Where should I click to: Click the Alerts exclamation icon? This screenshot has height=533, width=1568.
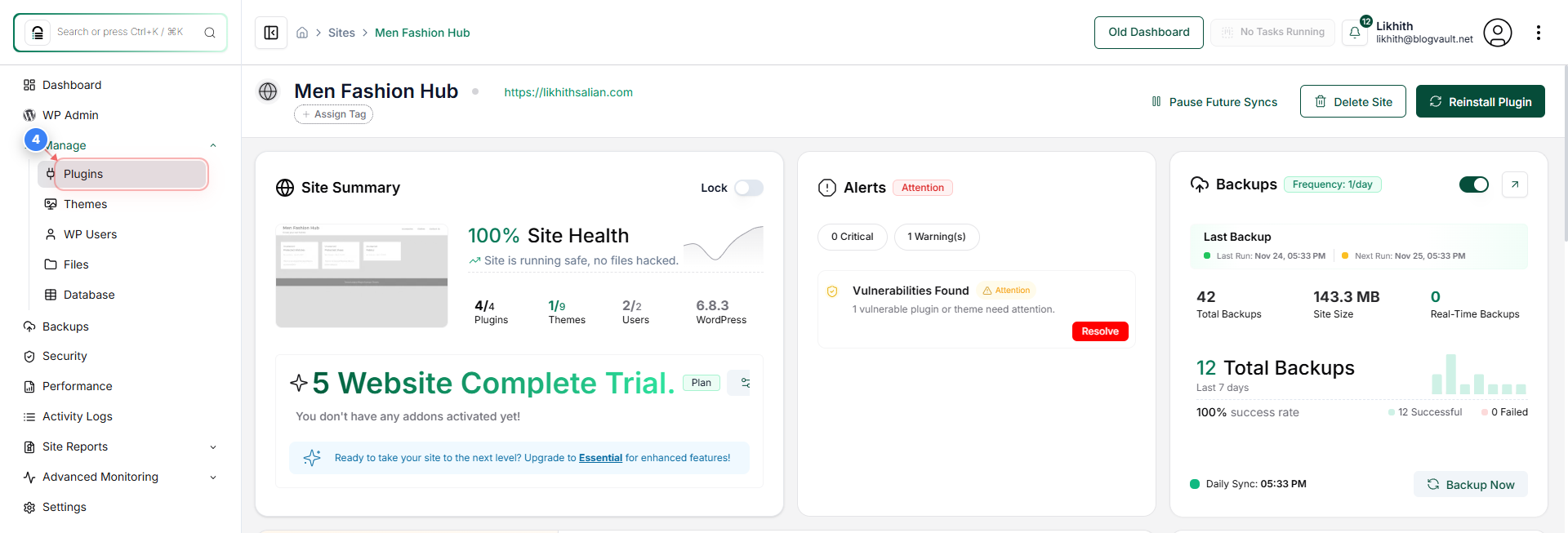click(827, 188)
